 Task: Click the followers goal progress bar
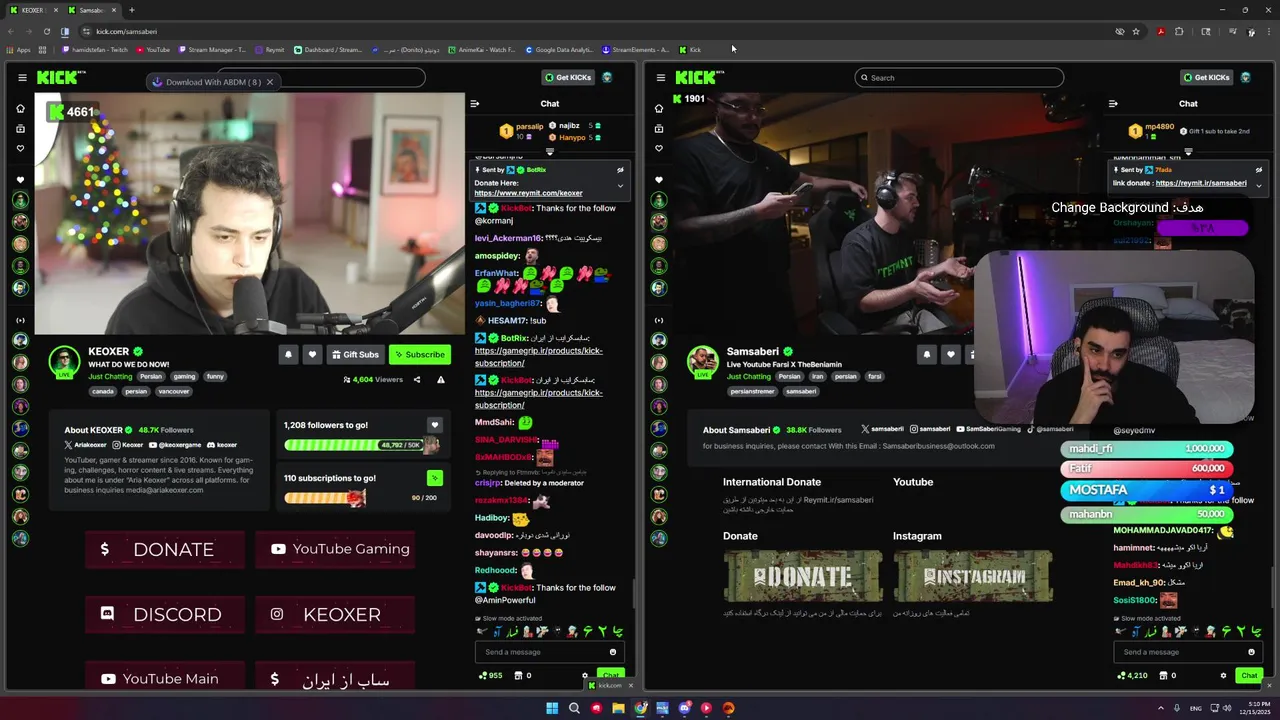point(361,445)
